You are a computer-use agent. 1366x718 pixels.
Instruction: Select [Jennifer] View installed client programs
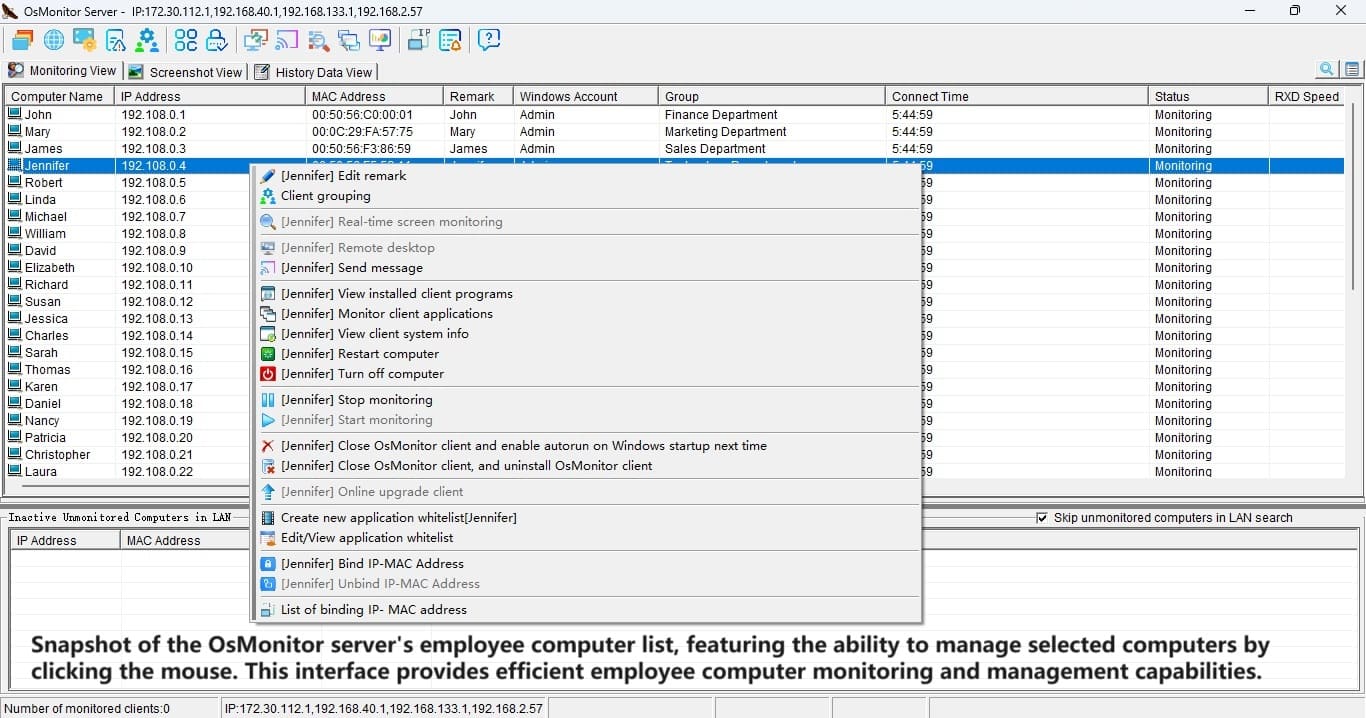pos(586,294)
